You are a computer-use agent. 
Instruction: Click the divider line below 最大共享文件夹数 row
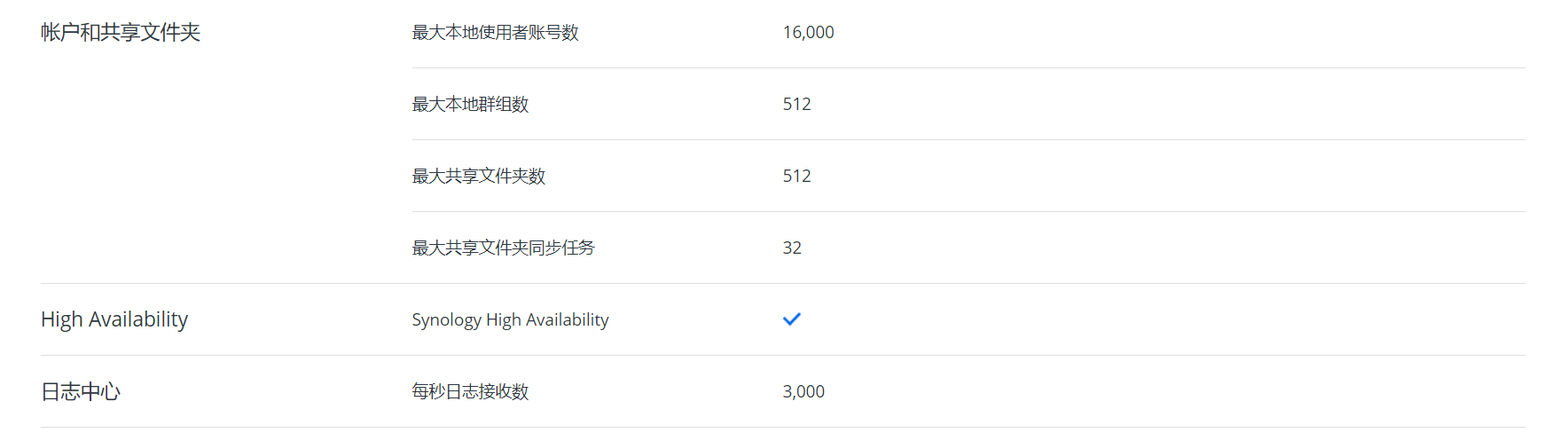[967, 212]
